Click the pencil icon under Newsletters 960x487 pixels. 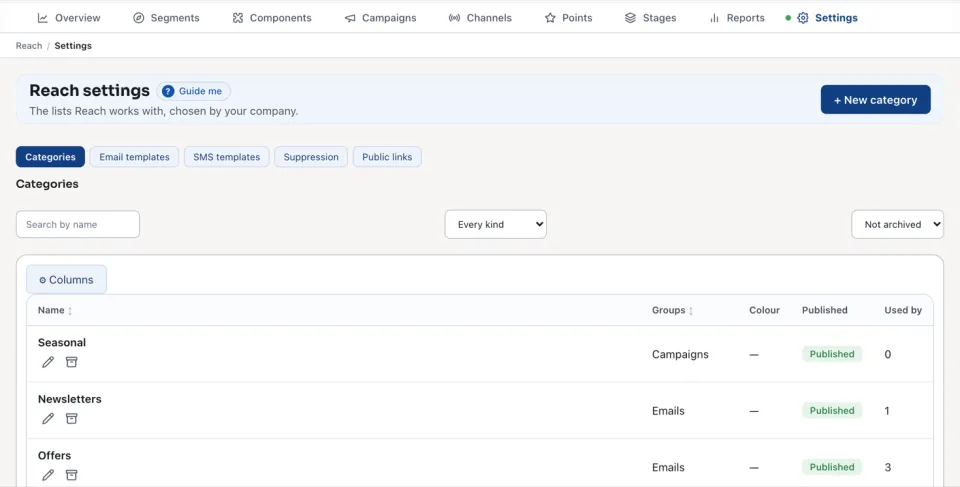click(48, 418)
